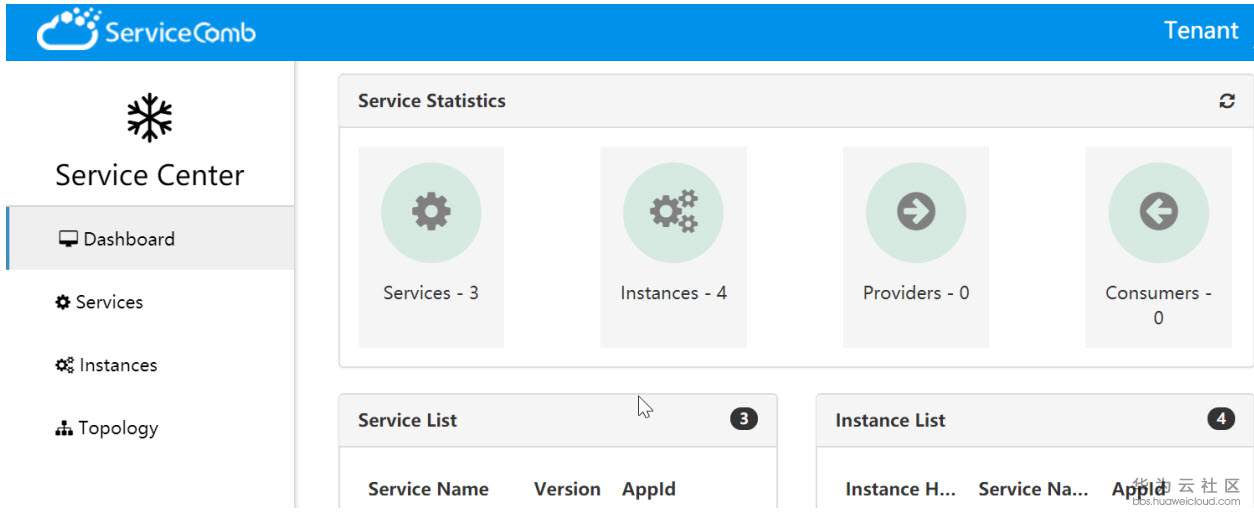Click the Providers right-arrow circle icon
Image resolution: width=1254 pixels, height=516 pixels.
[916, 212]
